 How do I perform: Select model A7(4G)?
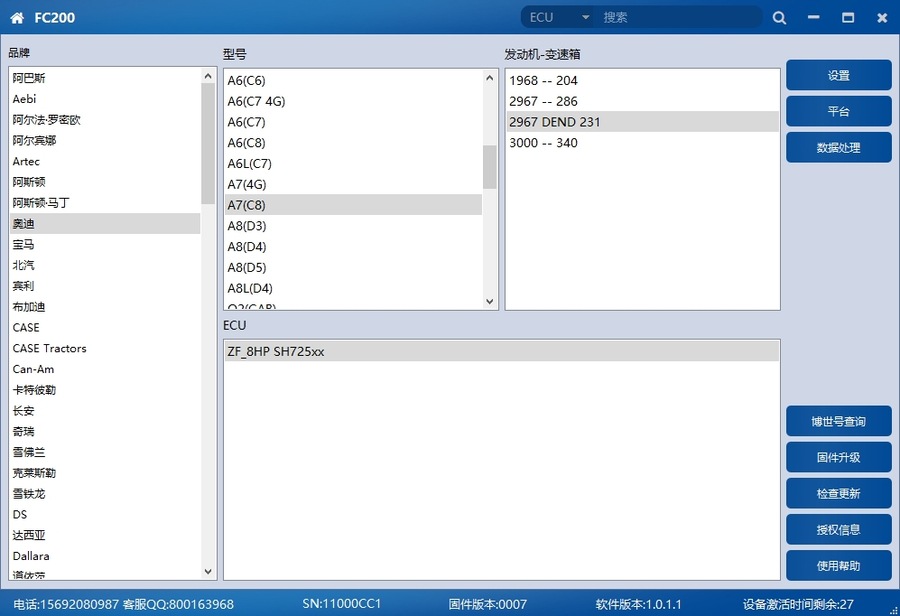pyautogui.click(x=354, y=184)
